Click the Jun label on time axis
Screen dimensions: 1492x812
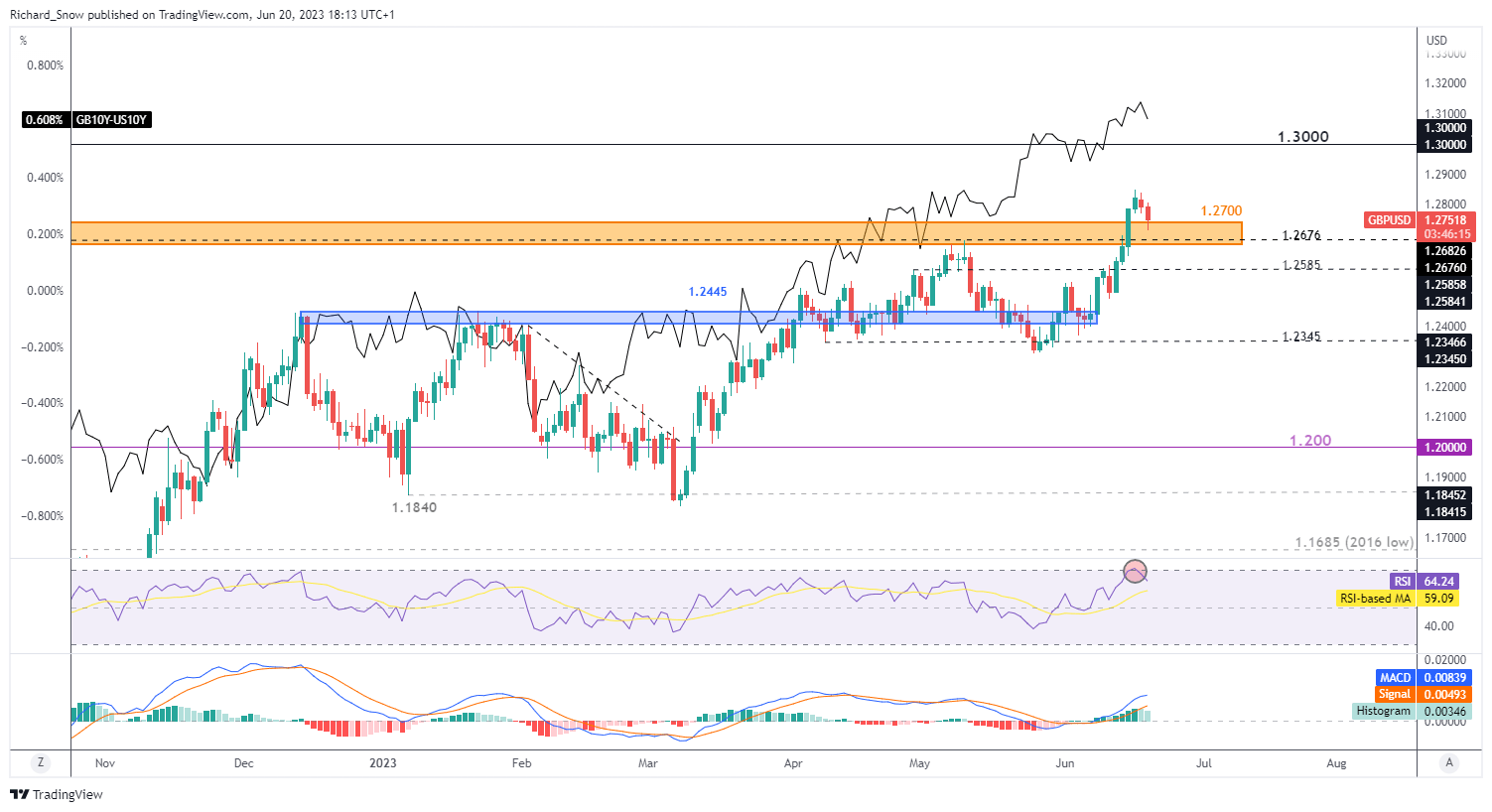tap(1064, 763)
